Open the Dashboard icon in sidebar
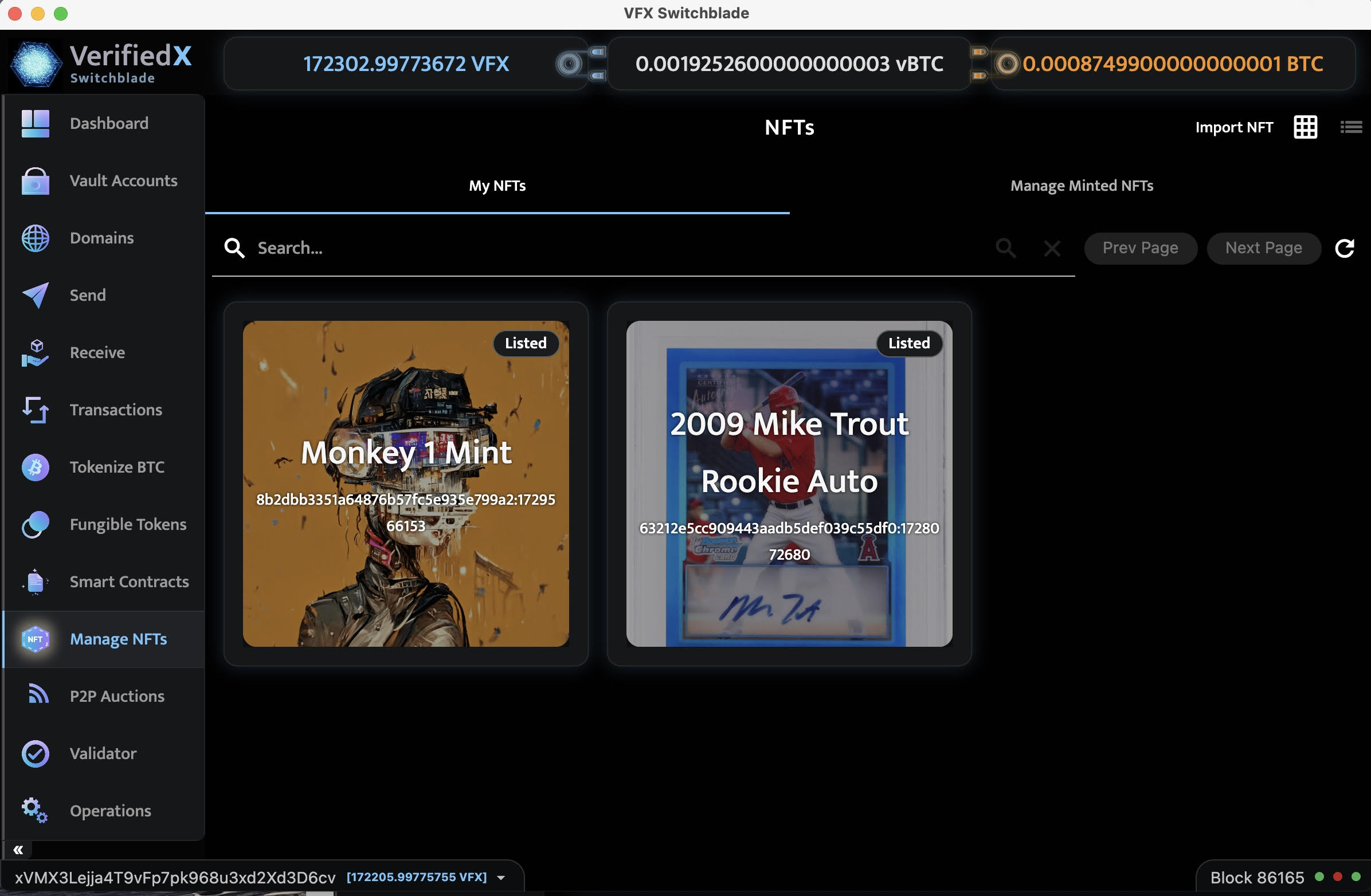 (35, 123)
